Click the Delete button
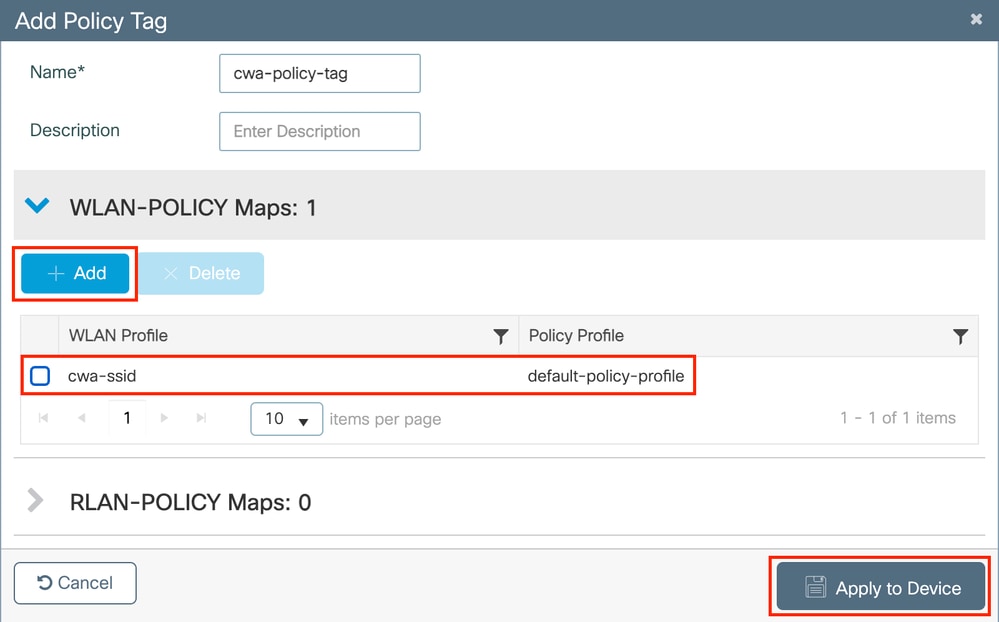The height and width of the screenshot is (622, 999). pos(200,273)
